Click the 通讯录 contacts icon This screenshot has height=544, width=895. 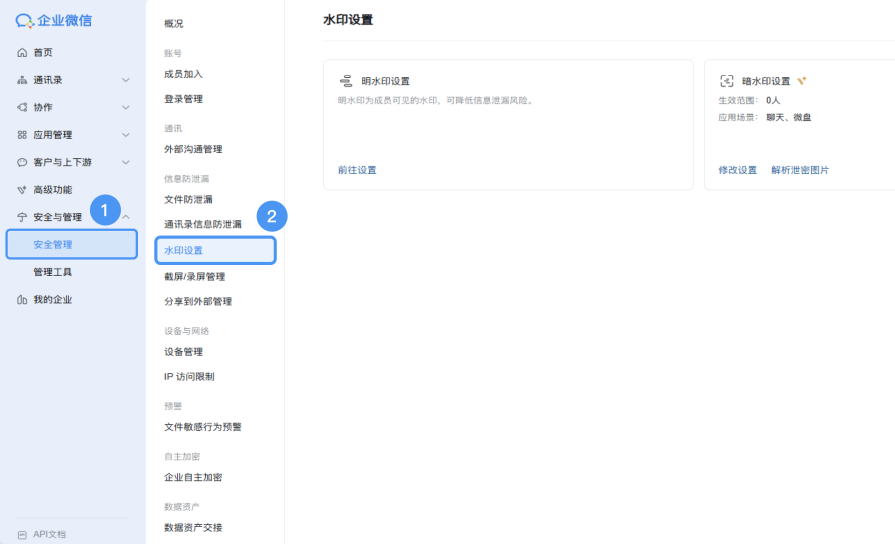point(22,80)
